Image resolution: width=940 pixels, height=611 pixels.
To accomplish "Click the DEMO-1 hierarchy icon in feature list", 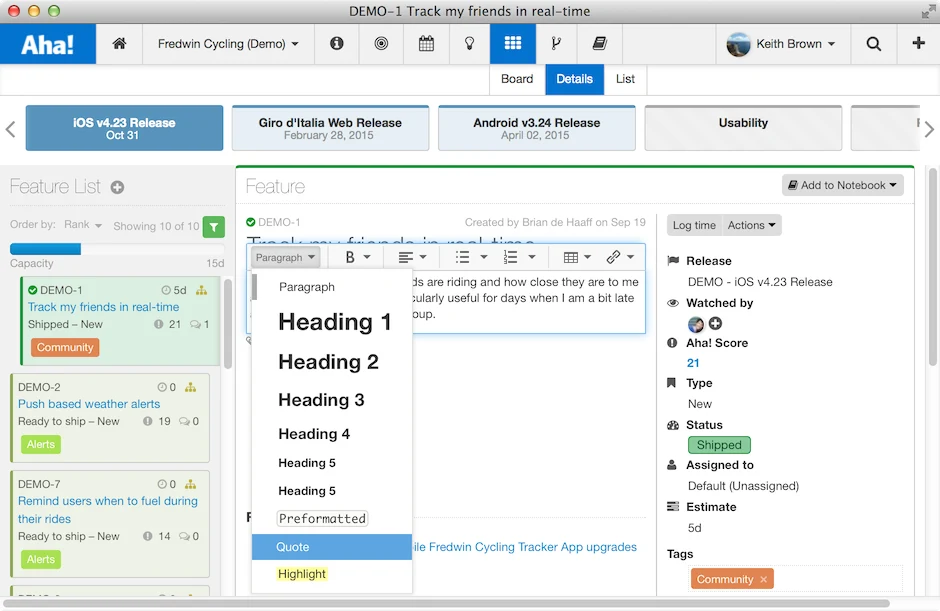I will click(201, 290).
